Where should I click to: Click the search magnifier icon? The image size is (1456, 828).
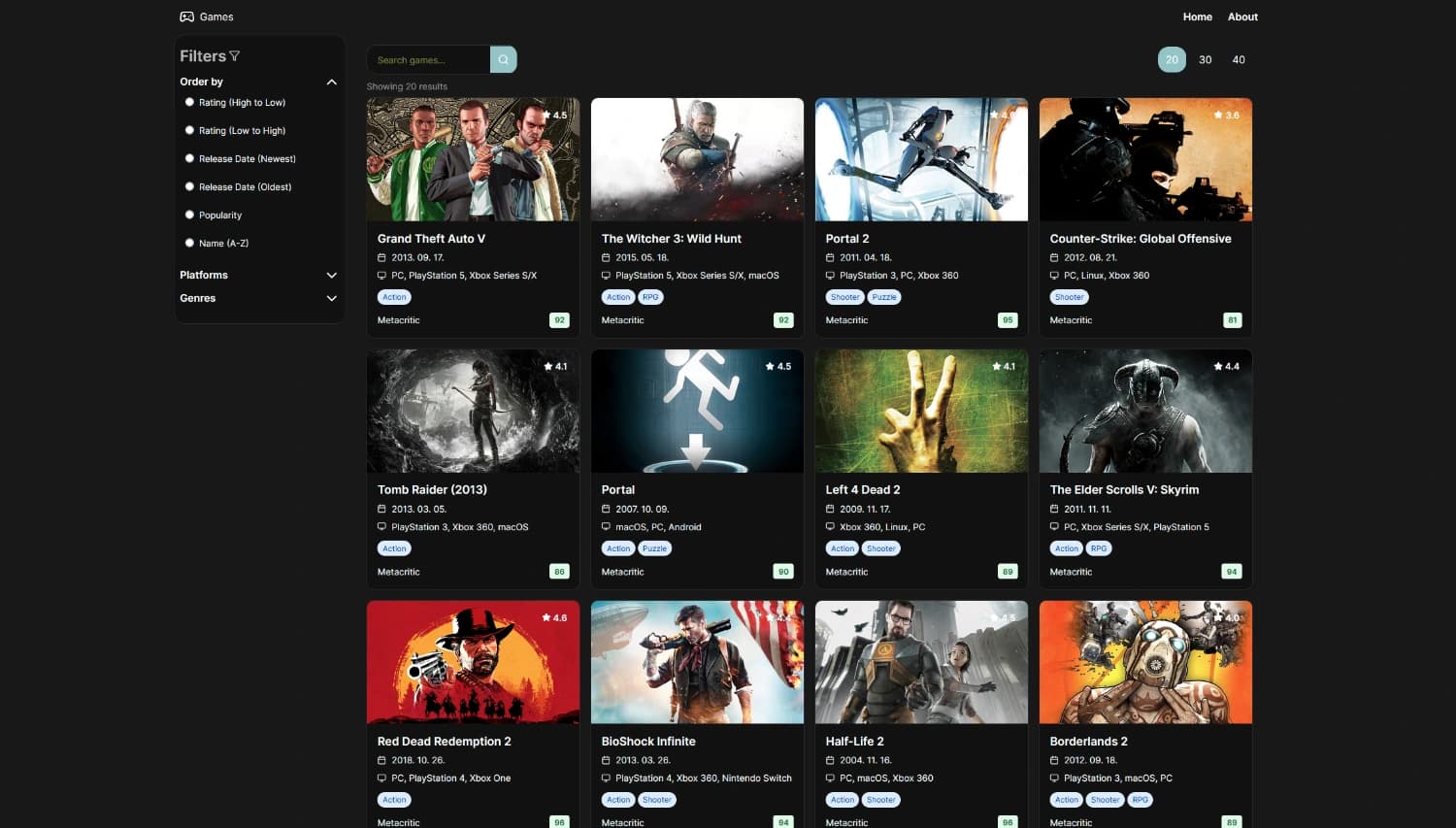coord(503,59)
